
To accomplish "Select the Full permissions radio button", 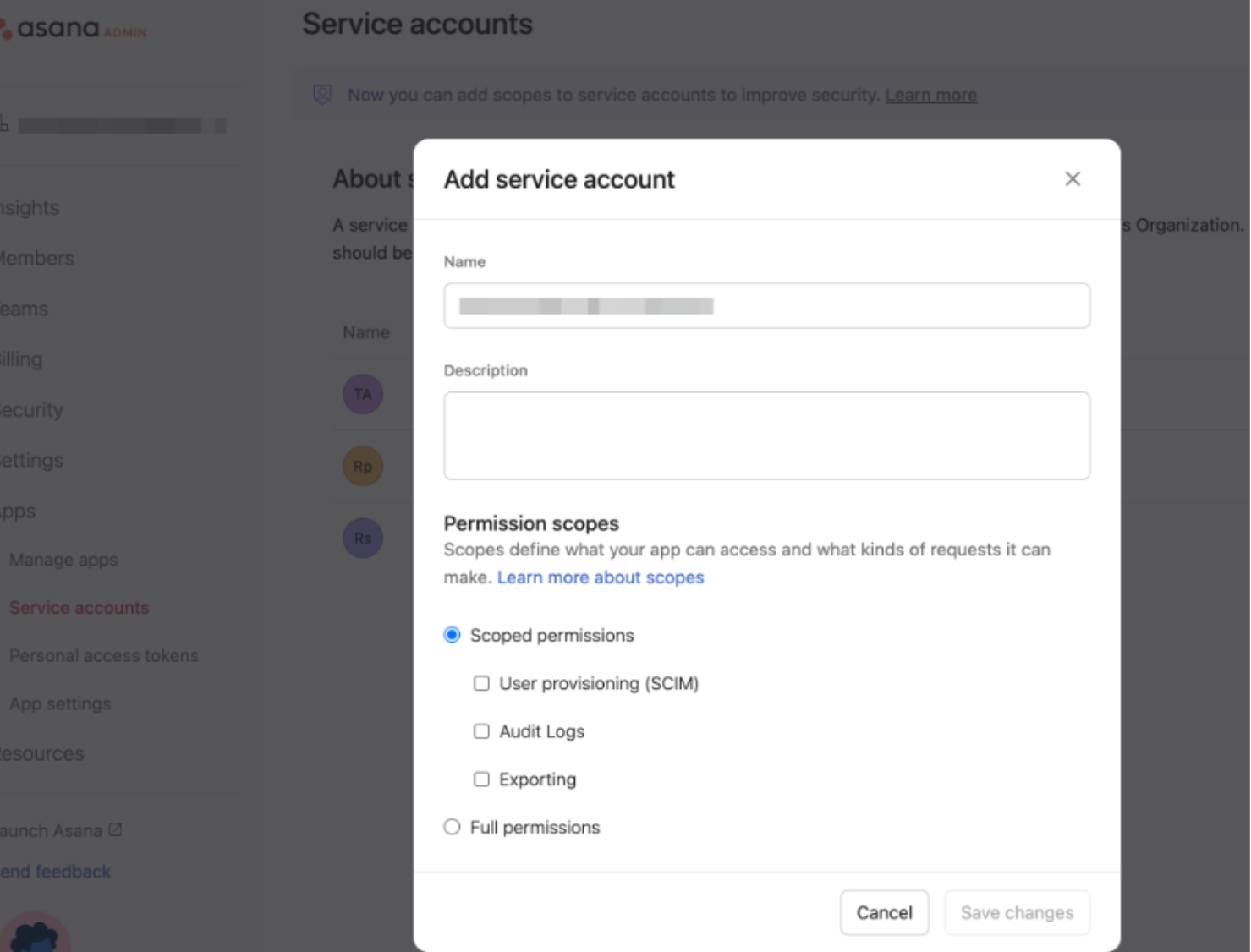I will pyautogui.click(x=452, y=827).
